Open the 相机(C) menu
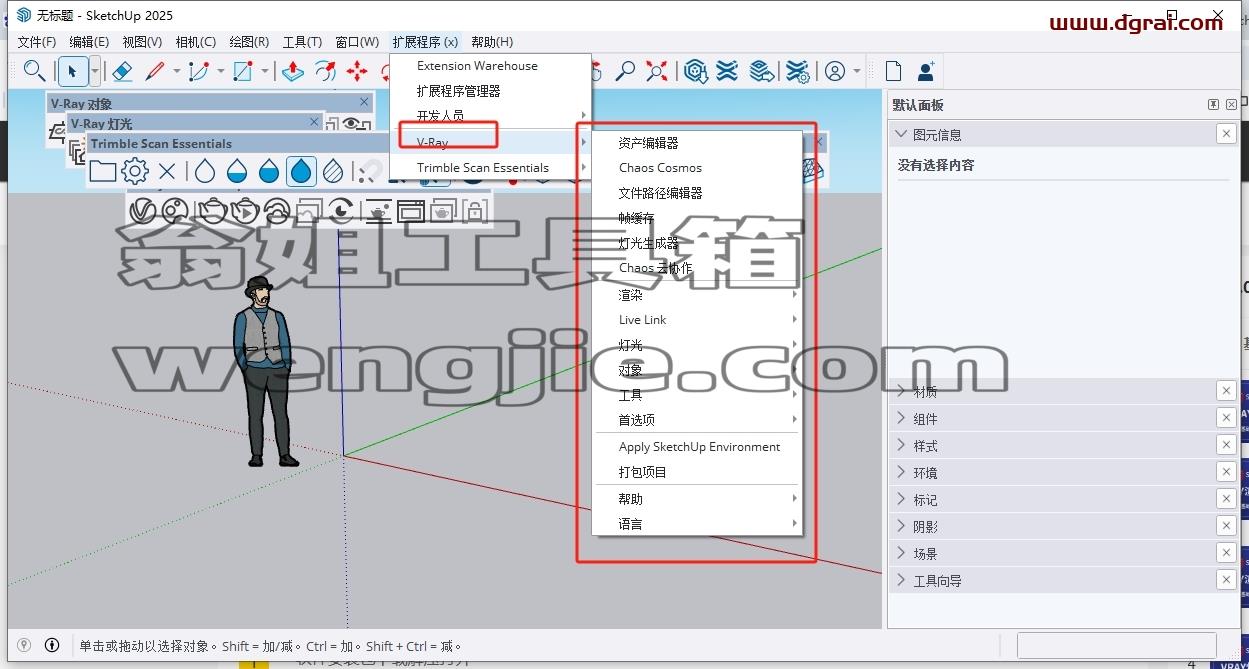The width and height of the screenshot is (1249, 669). (195, 42)
